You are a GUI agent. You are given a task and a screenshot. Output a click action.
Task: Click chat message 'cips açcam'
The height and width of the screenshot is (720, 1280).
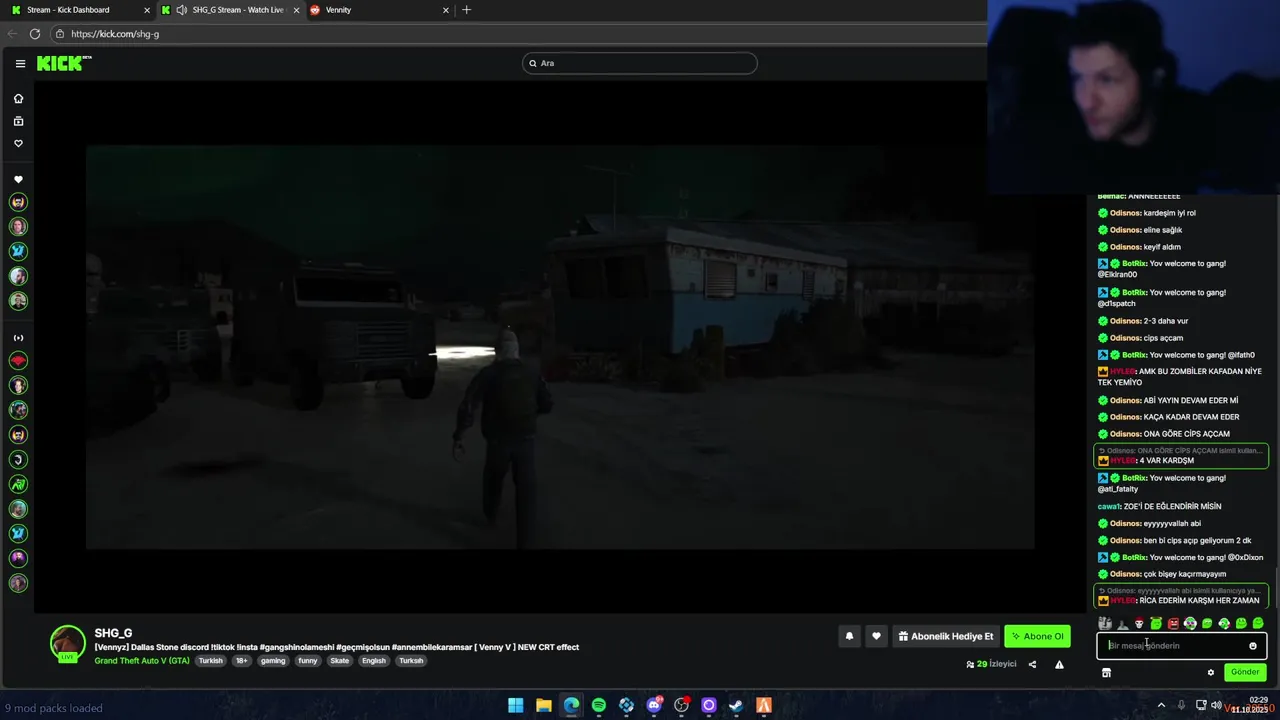point(1163,338)
